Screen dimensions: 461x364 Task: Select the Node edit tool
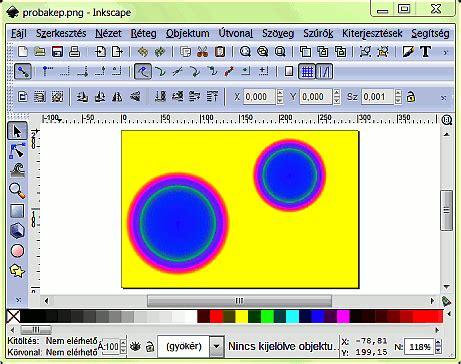click(17, 151)
